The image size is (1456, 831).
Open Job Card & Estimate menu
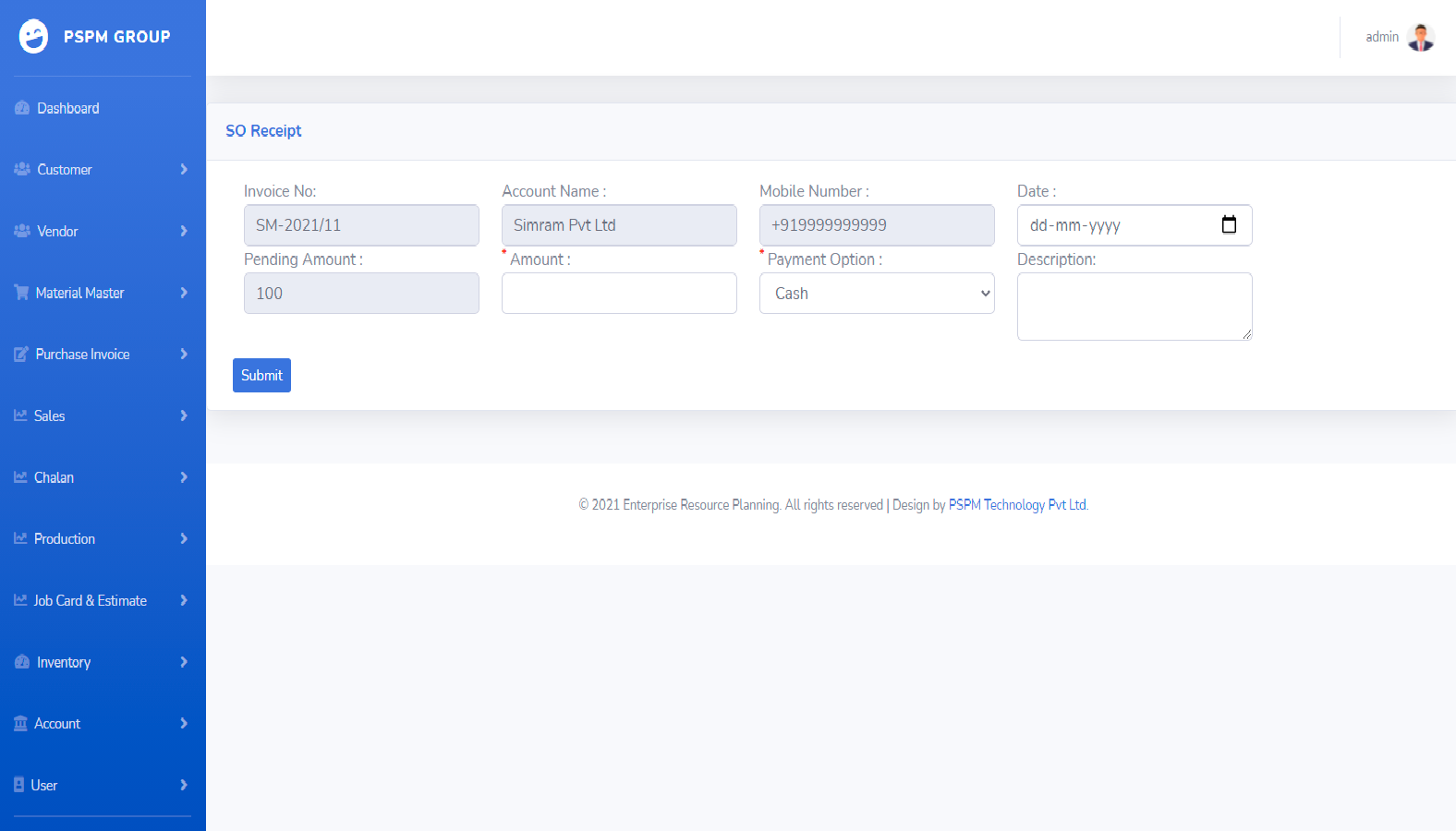tap(91, 601)
